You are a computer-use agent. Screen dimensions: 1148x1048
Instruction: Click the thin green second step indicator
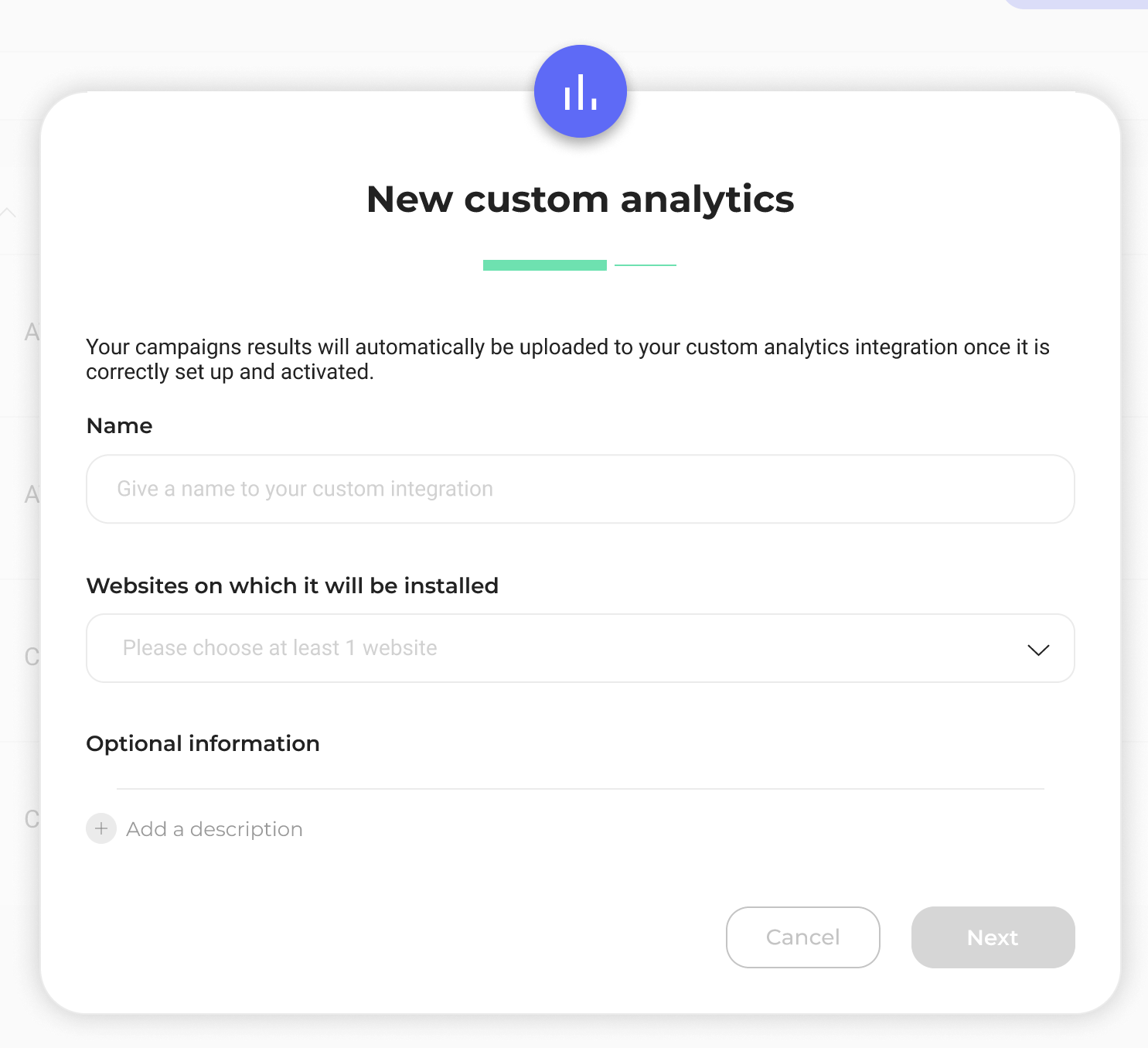pos(646,265)
